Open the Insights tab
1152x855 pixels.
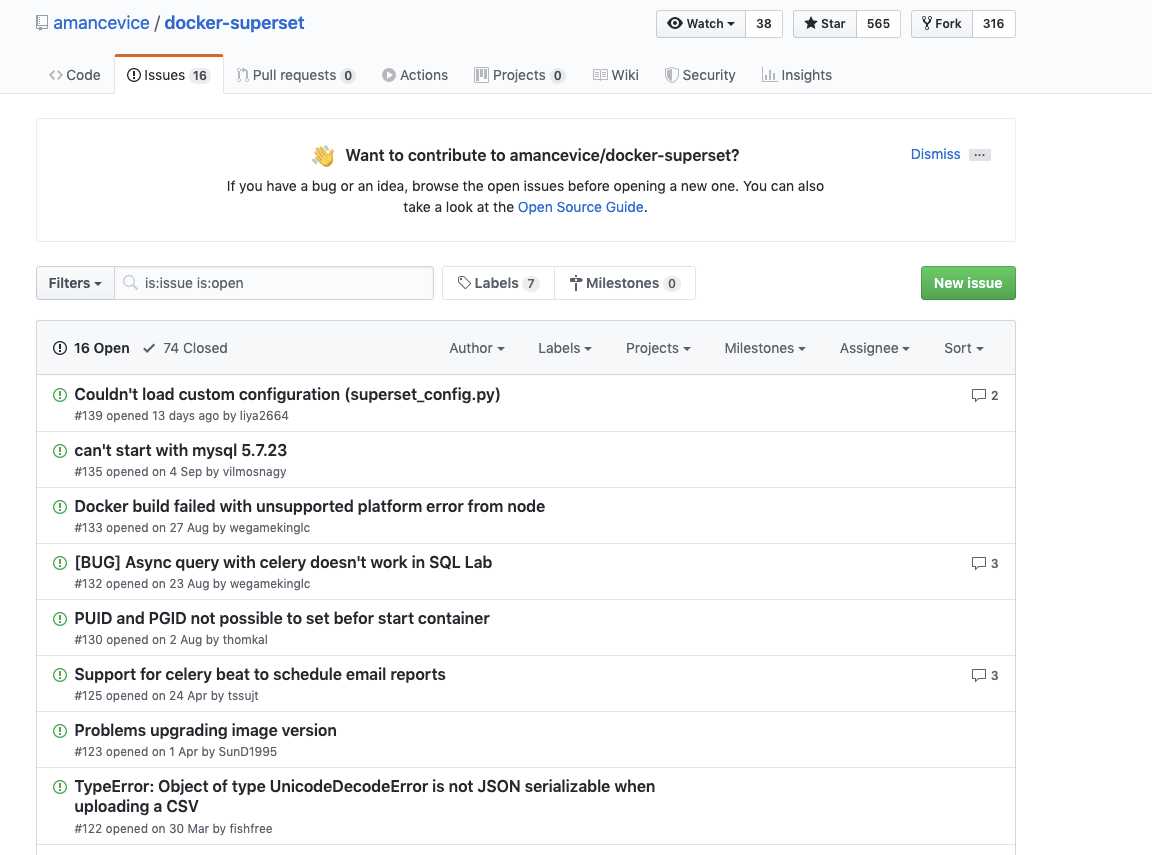(x=797, y=75)
